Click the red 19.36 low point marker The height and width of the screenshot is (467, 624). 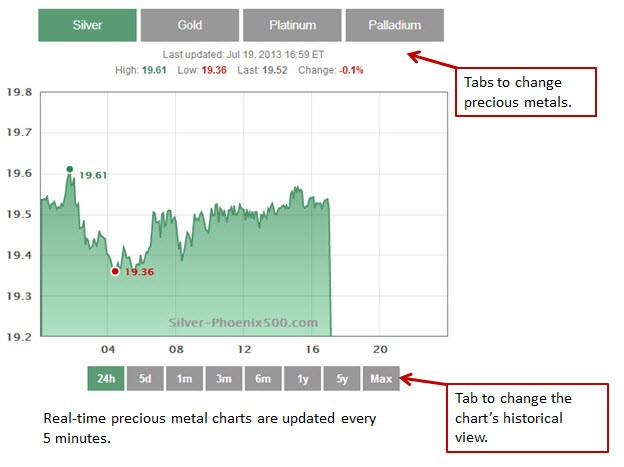(115, 271)
